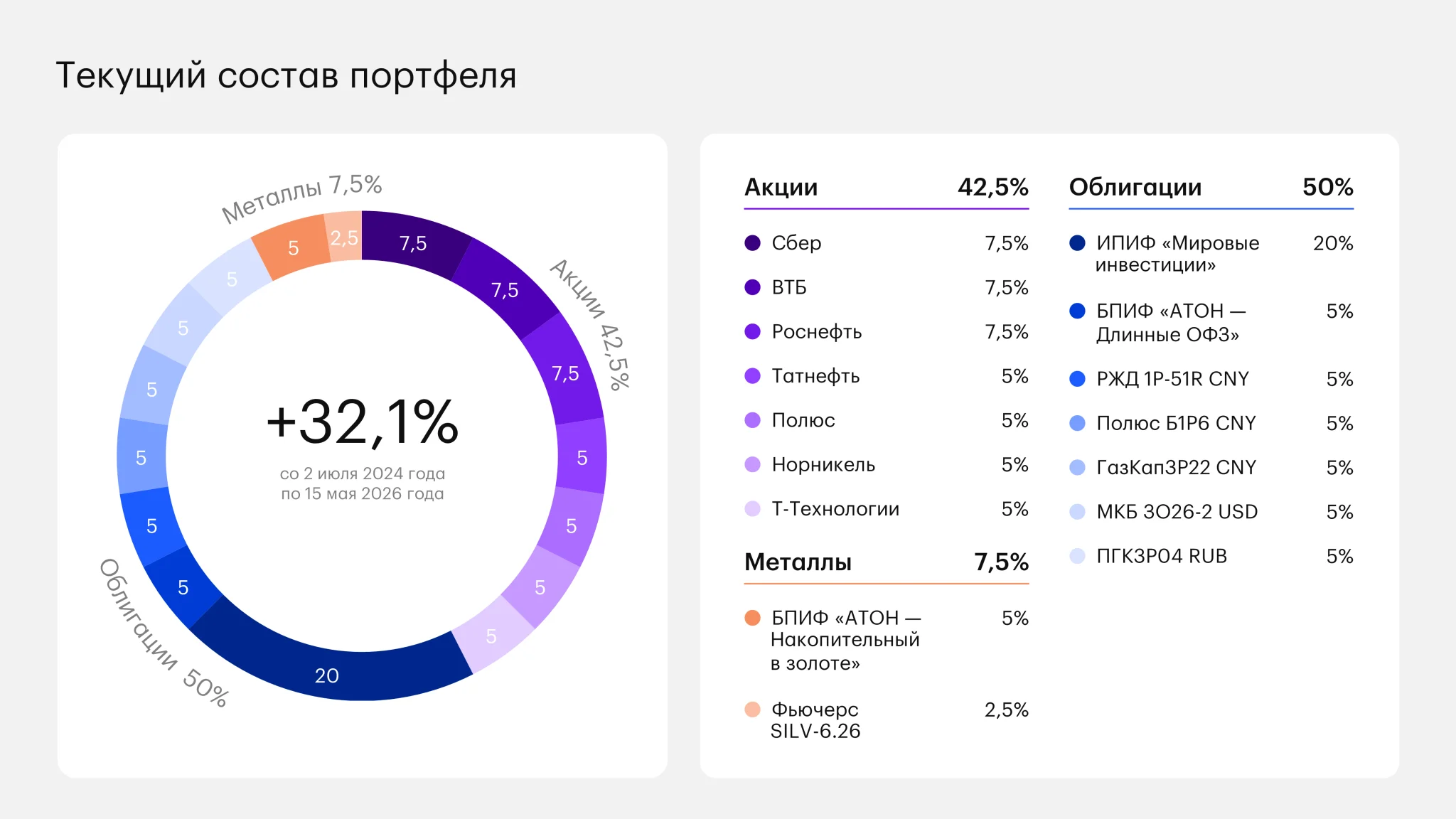Screen dimensions: 1456x819
Task: Select the 5% value for ПГК3Р04 RUB
Action: point(1340,556)
